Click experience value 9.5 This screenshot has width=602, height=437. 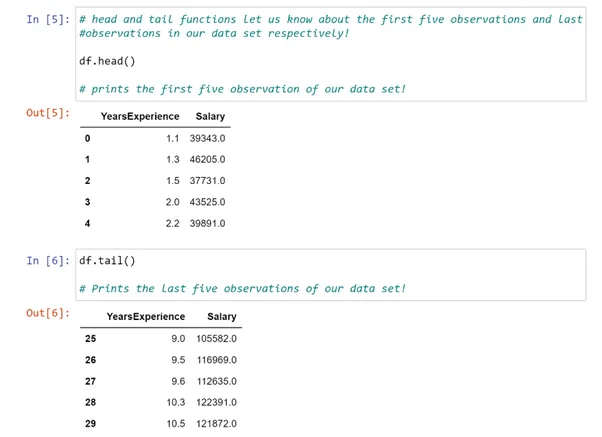click(178, 360)
